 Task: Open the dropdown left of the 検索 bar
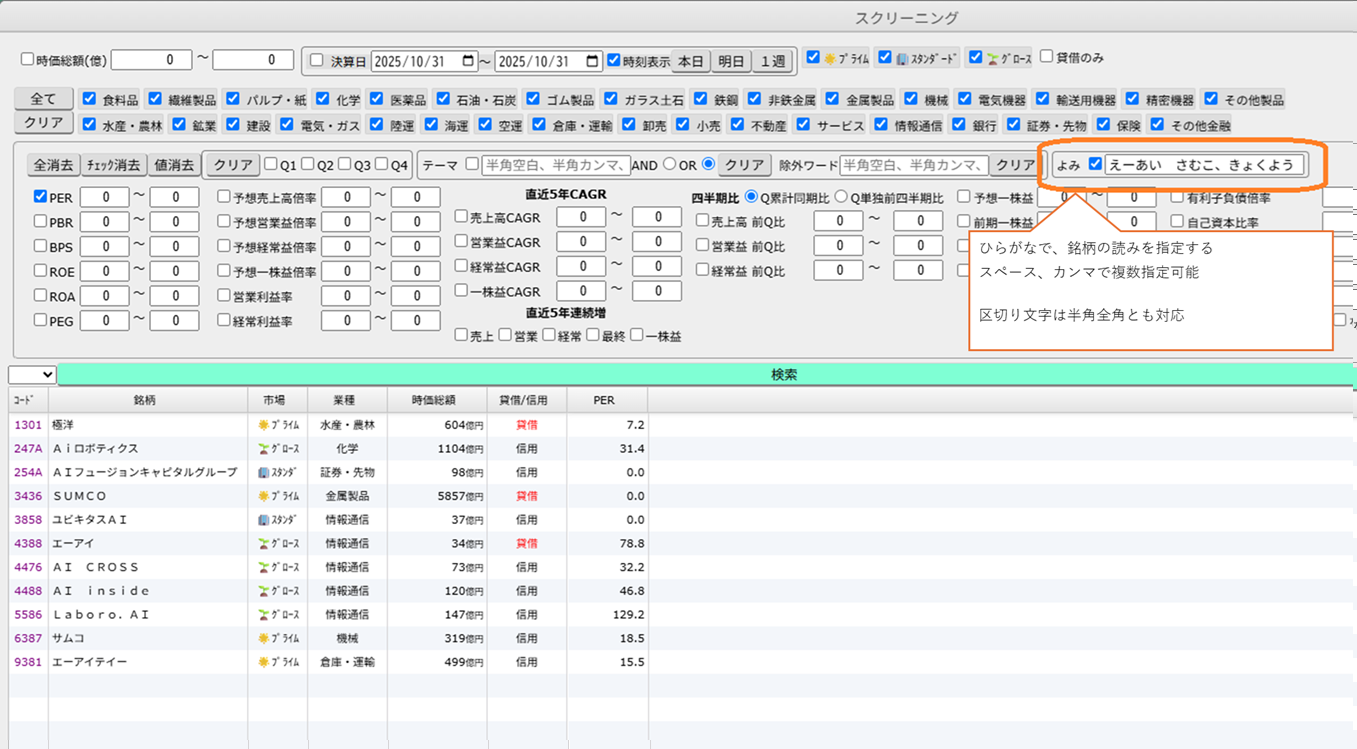point(33,375)
